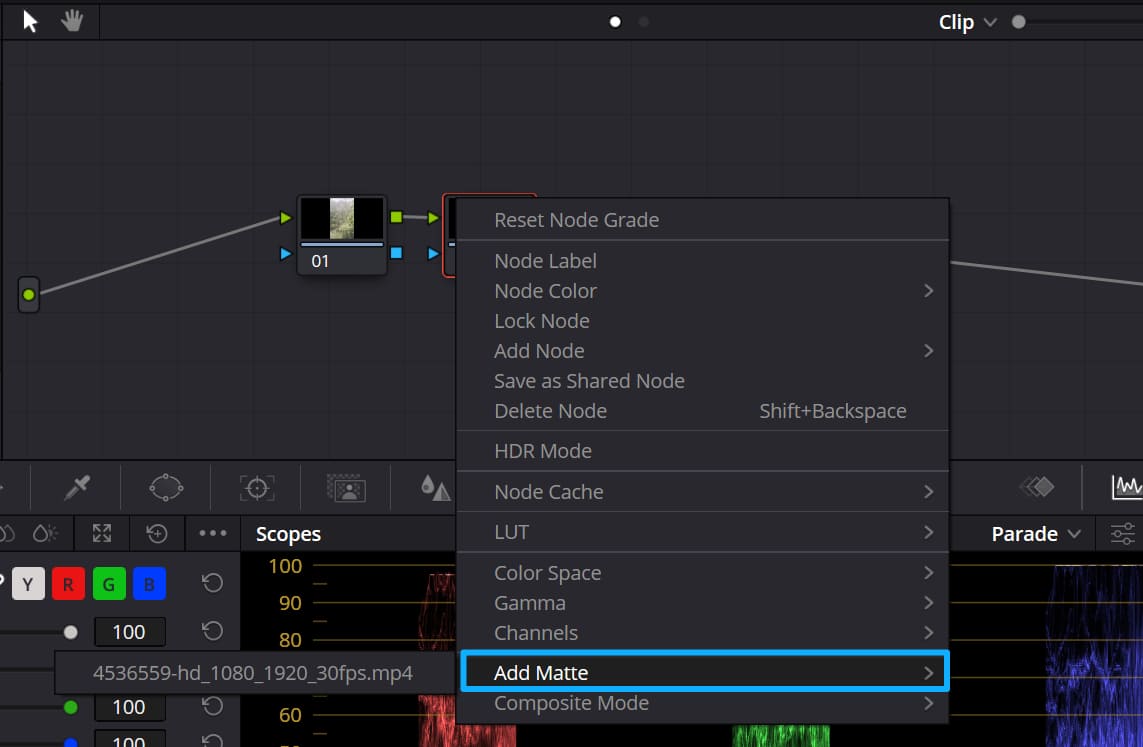Activate the Tracker tool
The image size is (1143, 747).
[x=256, y=488]
